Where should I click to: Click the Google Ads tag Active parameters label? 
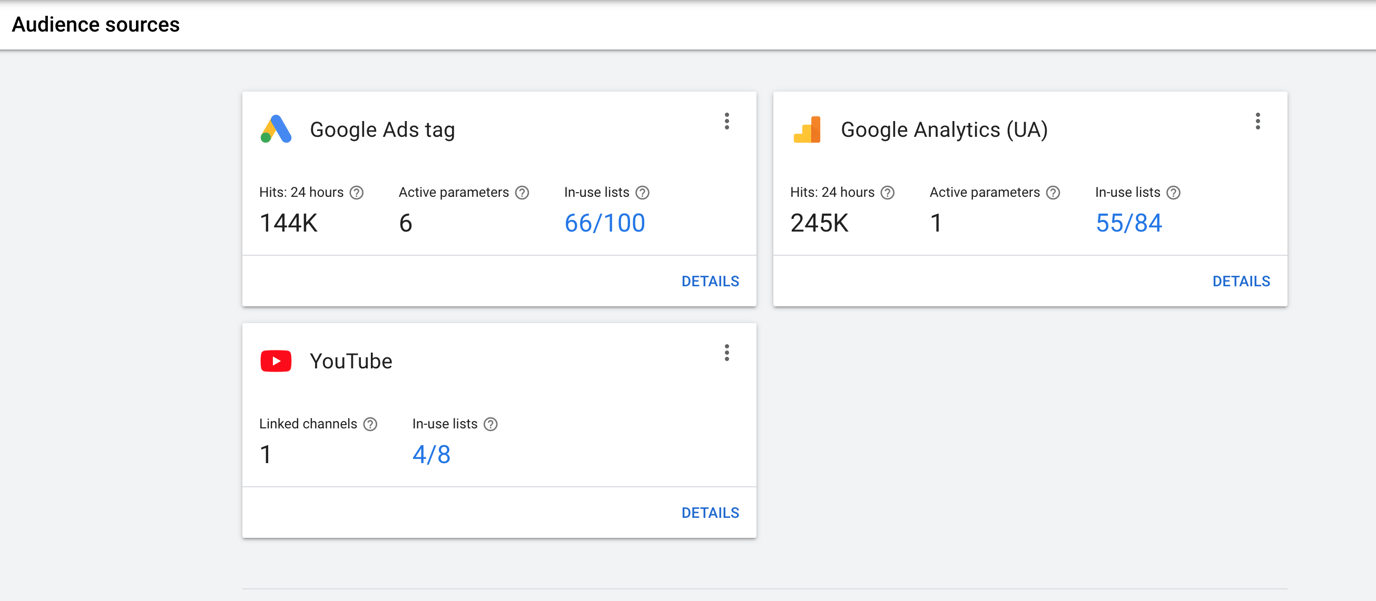[454, 192]
